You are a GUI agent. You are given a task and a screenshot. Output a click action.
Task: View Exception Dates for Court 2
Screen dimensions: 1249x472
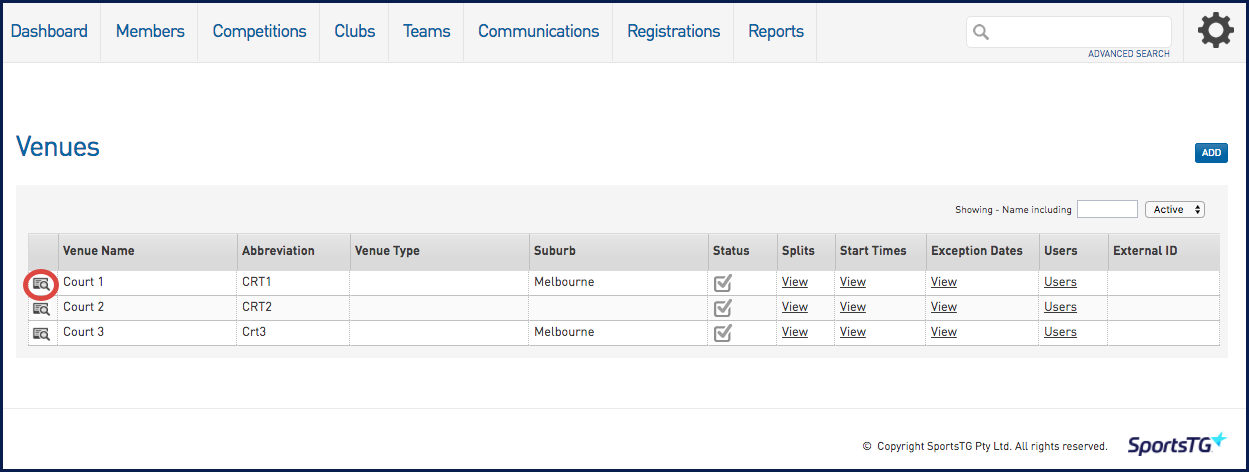tap(943, 307)
